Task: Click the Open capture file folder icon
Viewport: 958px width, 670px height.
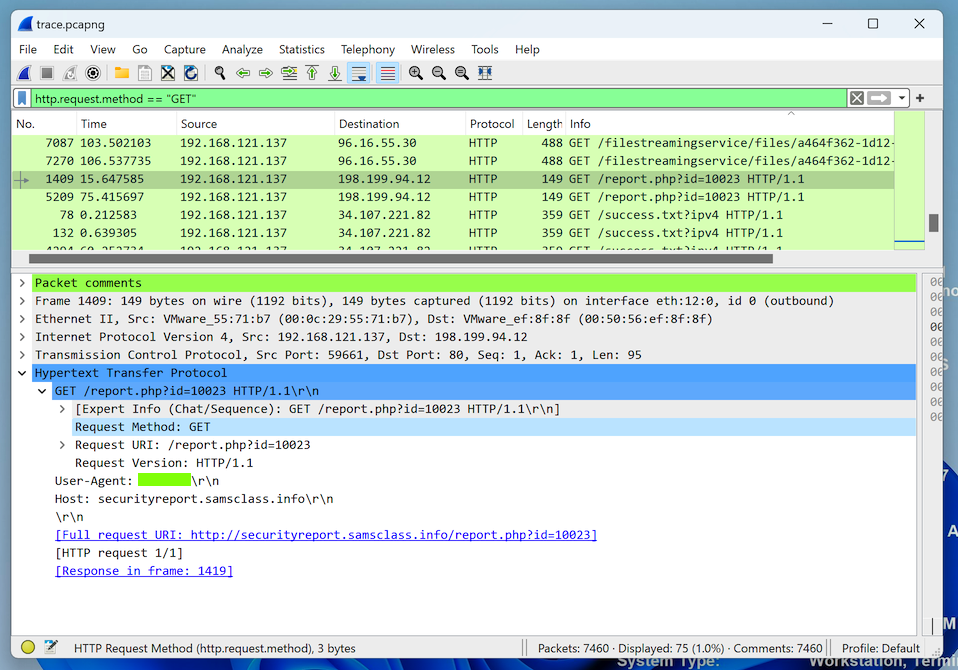Action: click(122, 73)
